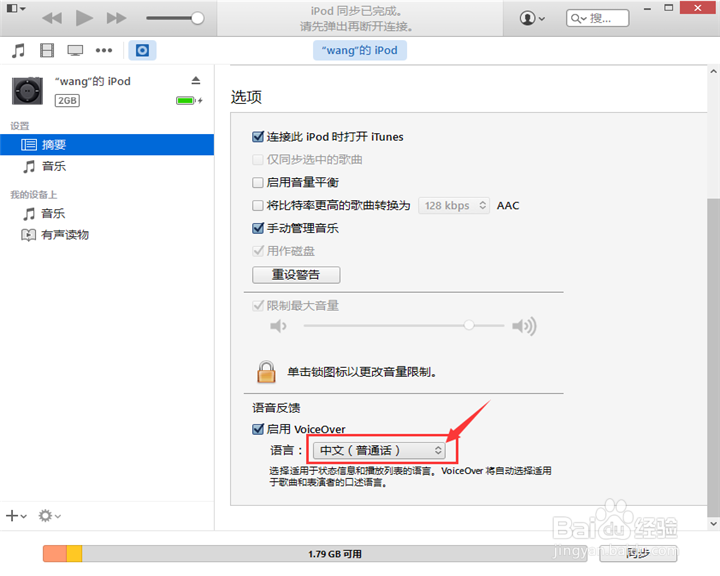The width and height of the screenshot is (720, 576).
Task: Click the 单击锁图标以更改音量限制 text
Action: point(362,372)
